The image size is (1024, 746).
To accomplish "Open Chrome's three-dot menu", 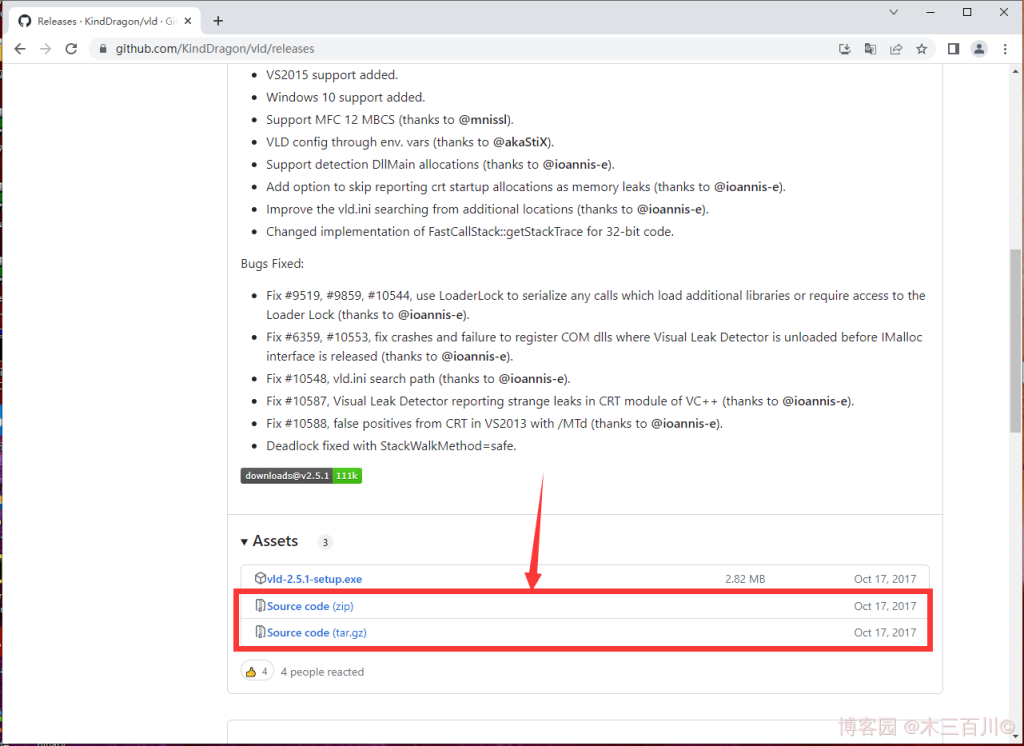I will [x=1005, y=48].
